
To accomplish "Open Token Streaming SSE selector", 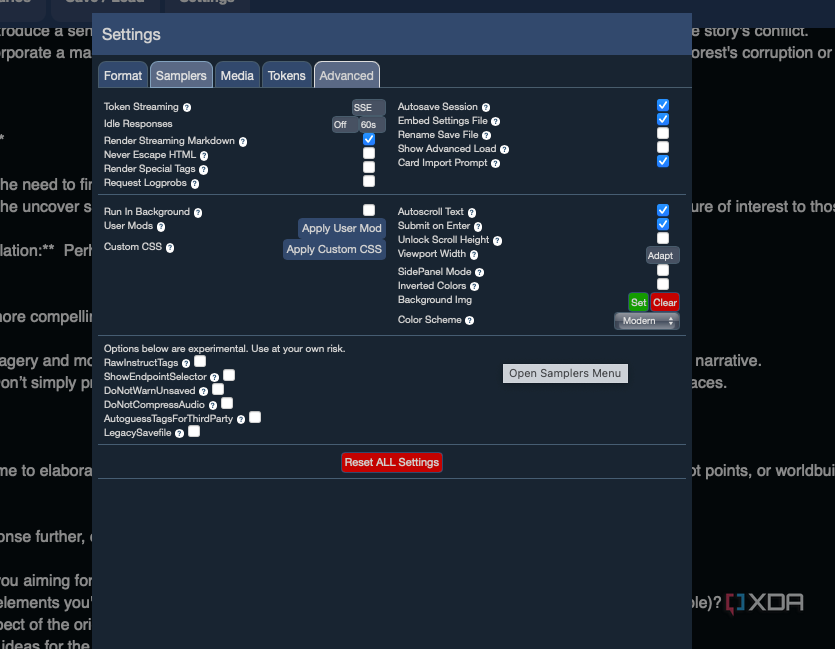I will pyautogui.click(x=368, y=107).
